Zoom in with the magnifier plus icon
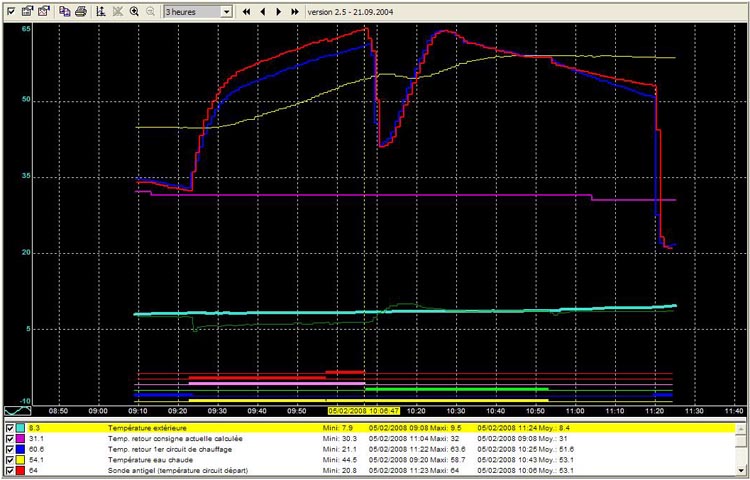The width and height of the screenshot is (750, 480). [x=134, y=11]
